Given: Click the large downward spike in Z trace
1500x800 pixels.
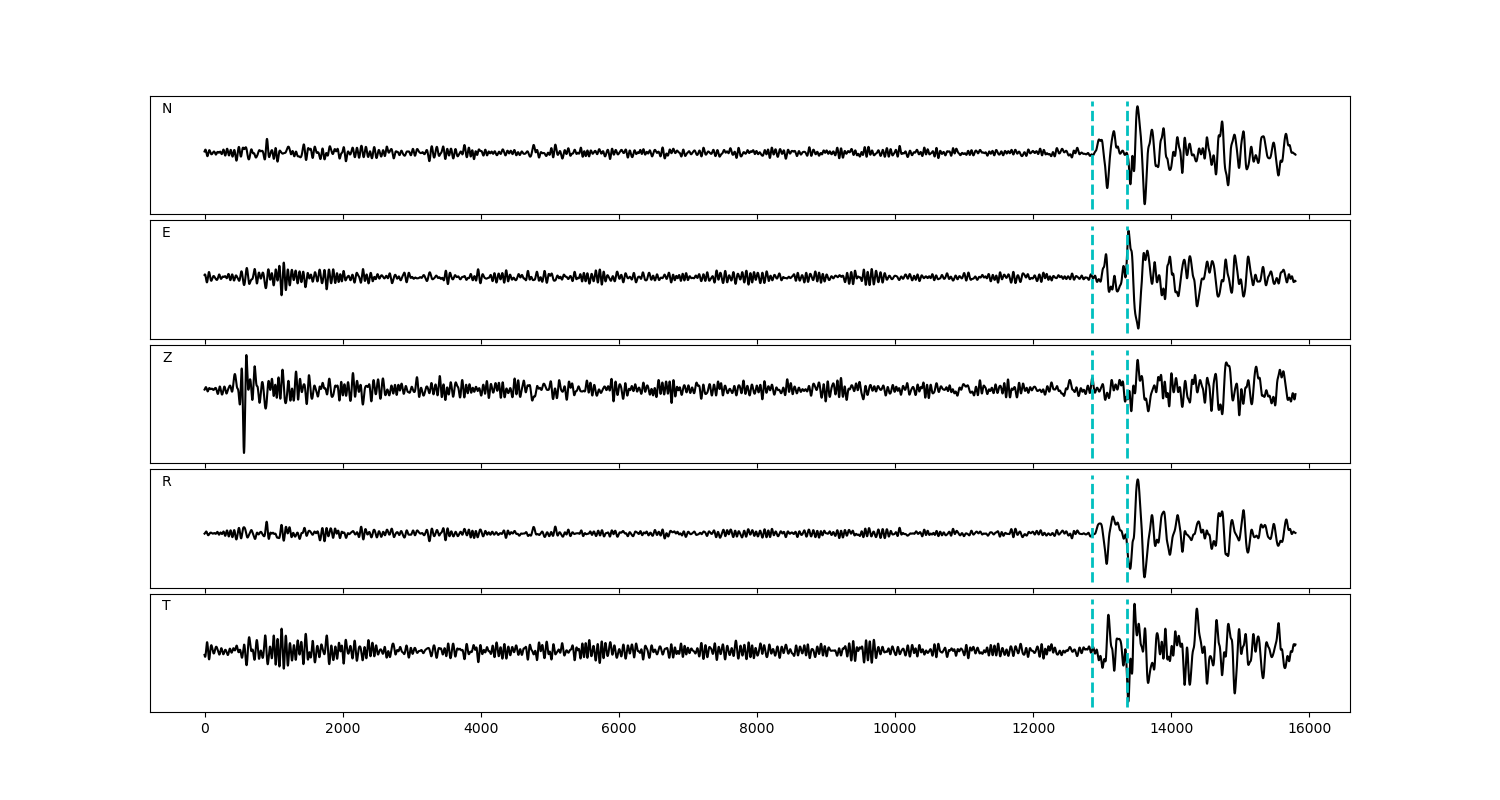Looking at the screenshot, I should [243, 448].
